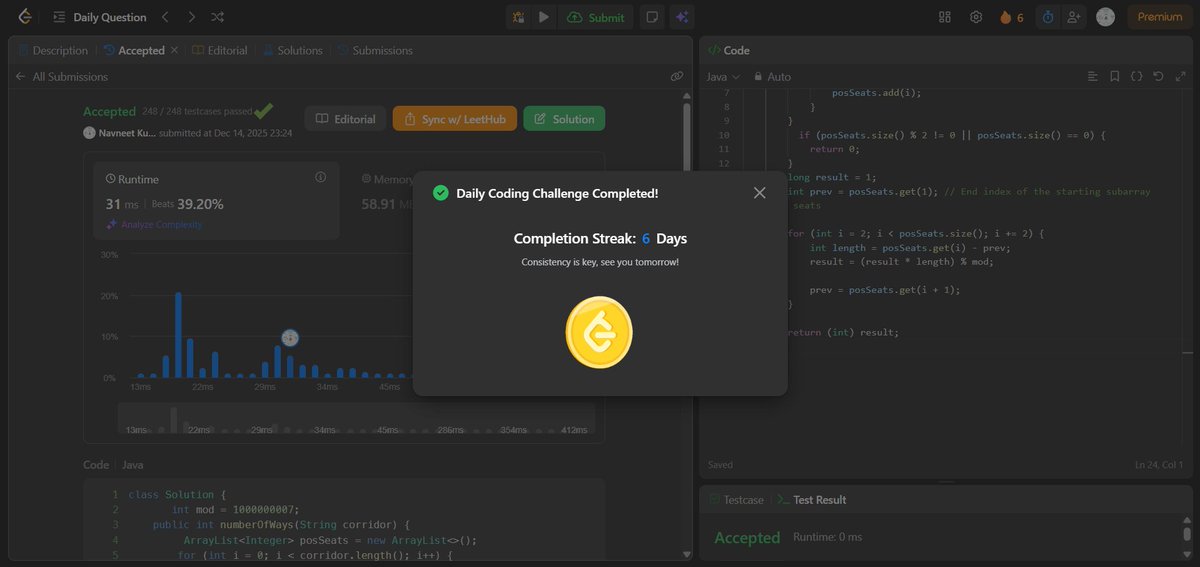
Task: Click the streak flame counter
Action: coord(1012,17)
